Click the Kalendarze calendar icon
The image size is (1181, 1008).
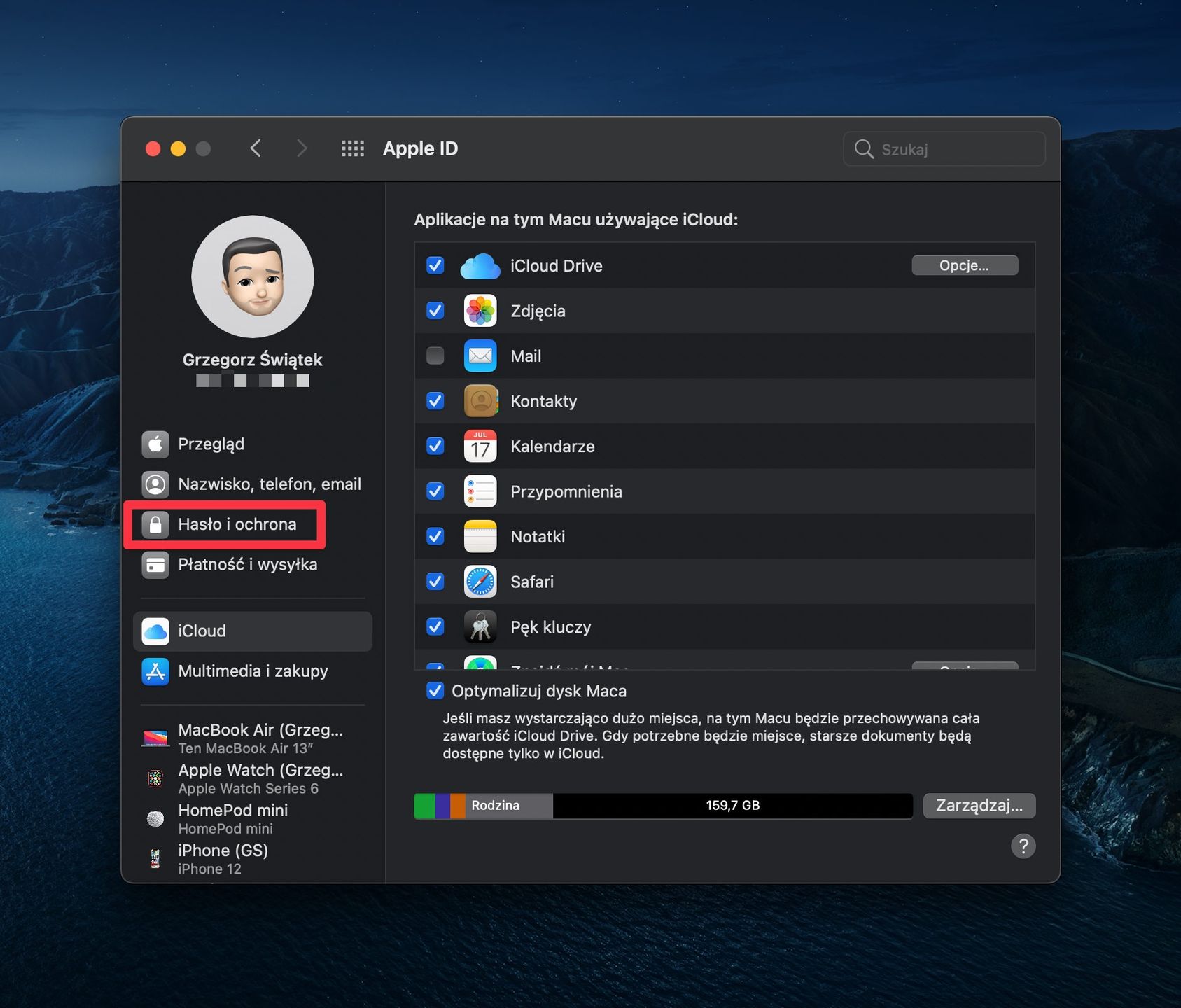pos(480,447)
